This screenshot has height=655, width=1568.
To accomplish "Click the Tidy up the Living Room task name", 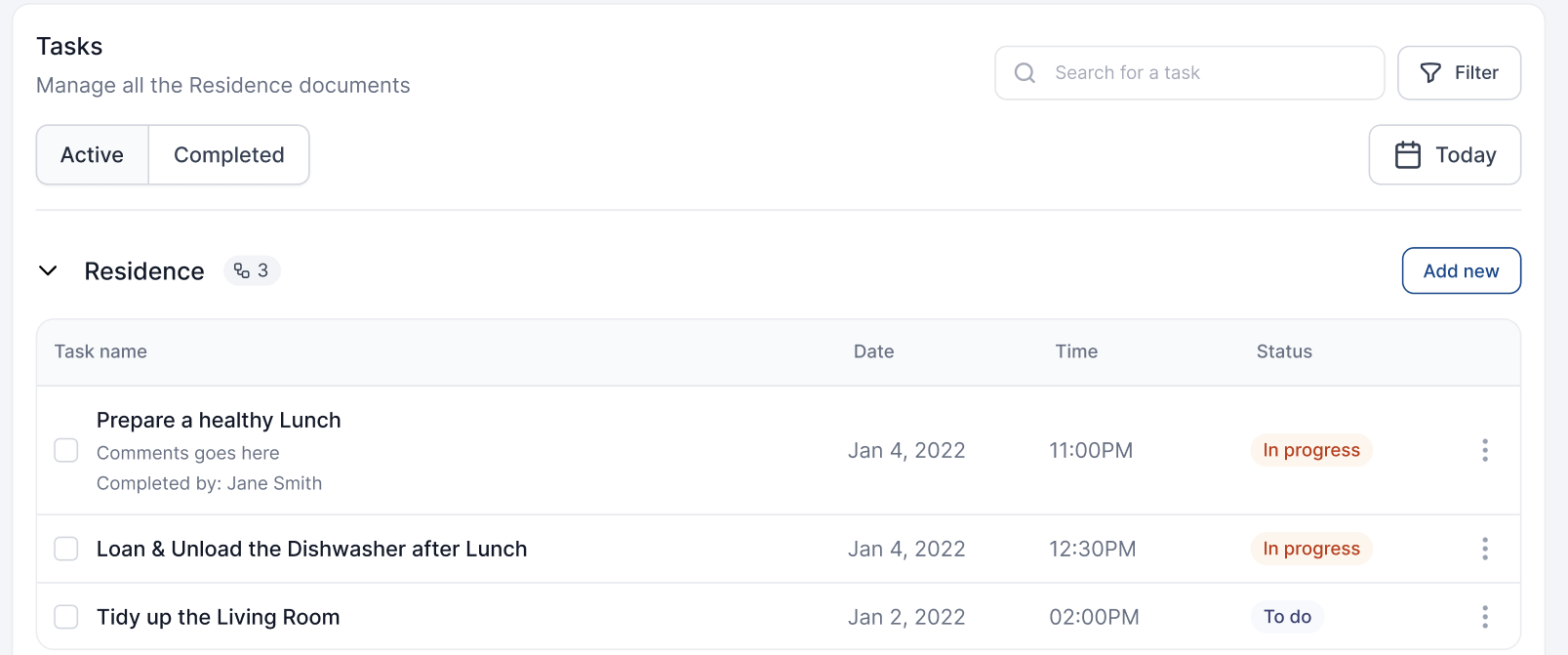I will click(x=219, y=617).
